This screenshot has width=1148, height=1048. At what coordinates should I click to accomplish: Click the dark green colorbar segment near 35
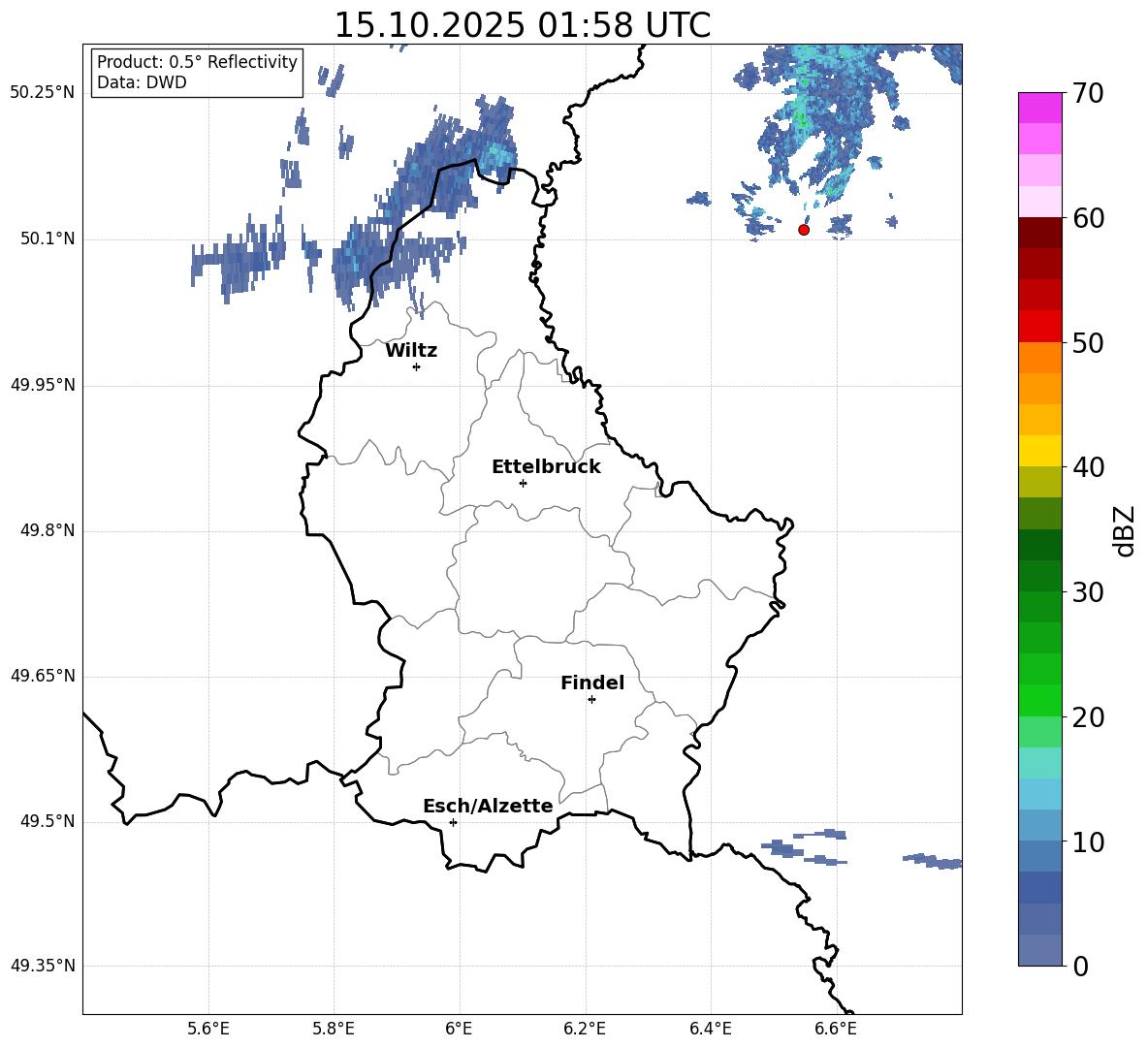click(1040, 545)
